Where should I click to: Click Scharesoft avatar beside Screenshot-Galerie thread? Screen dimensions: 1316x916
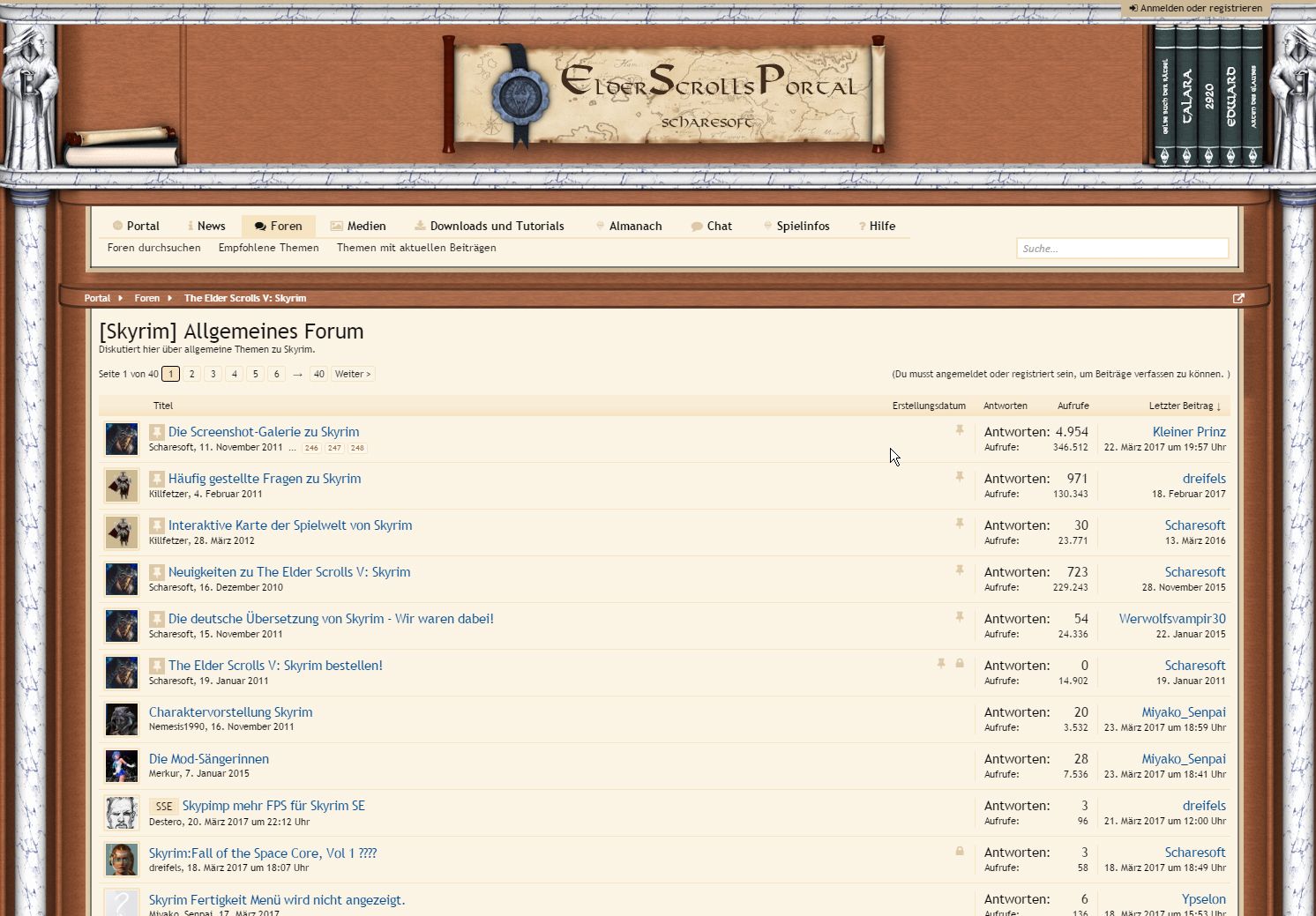pos(122,439)
